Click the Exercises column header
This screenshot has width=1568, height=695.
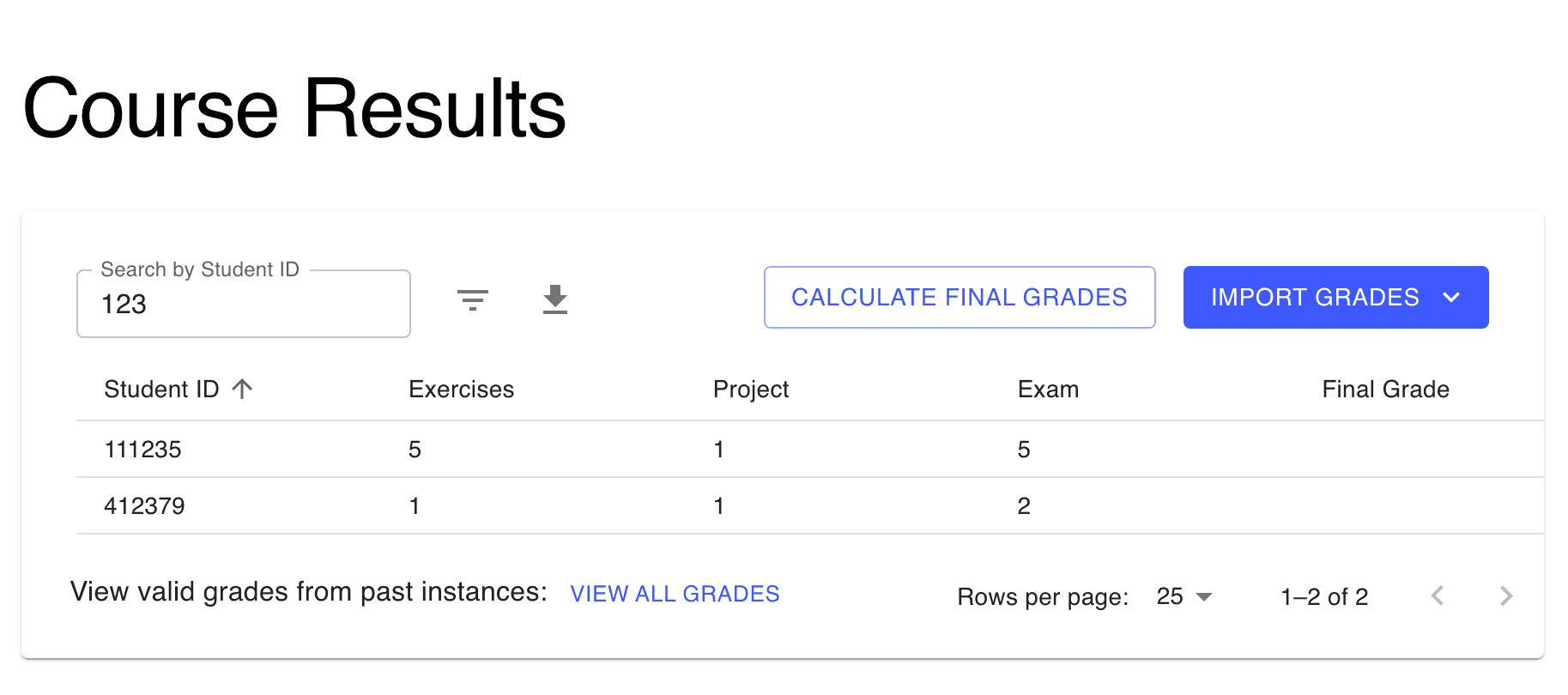(x=461, y=390)
